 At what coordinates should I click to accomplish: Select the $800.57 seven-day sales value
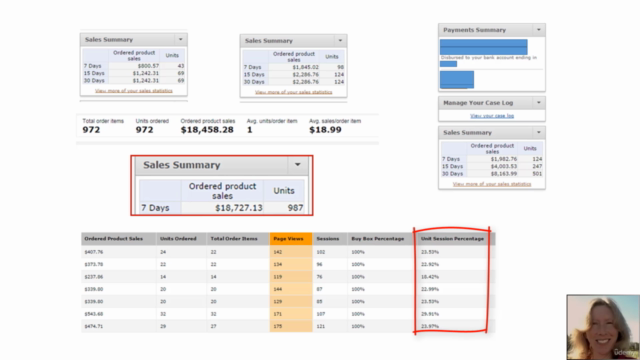click(148, 66)
